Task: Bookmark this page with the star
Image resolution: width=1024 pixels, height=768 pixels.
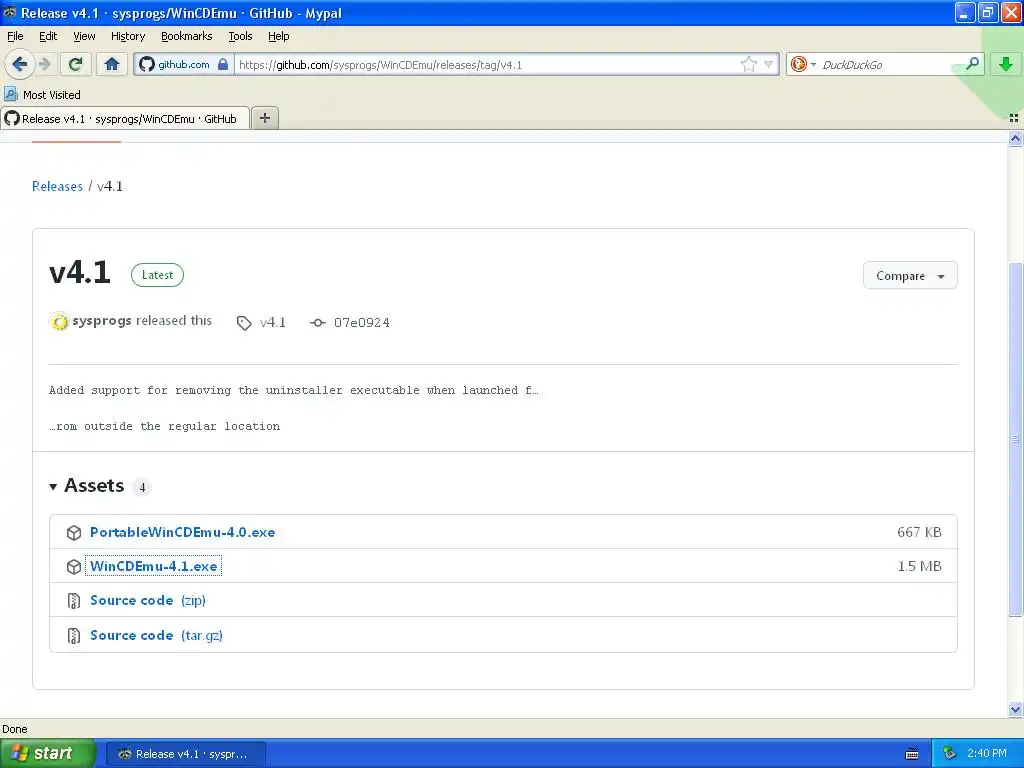Action: [748, 64]
